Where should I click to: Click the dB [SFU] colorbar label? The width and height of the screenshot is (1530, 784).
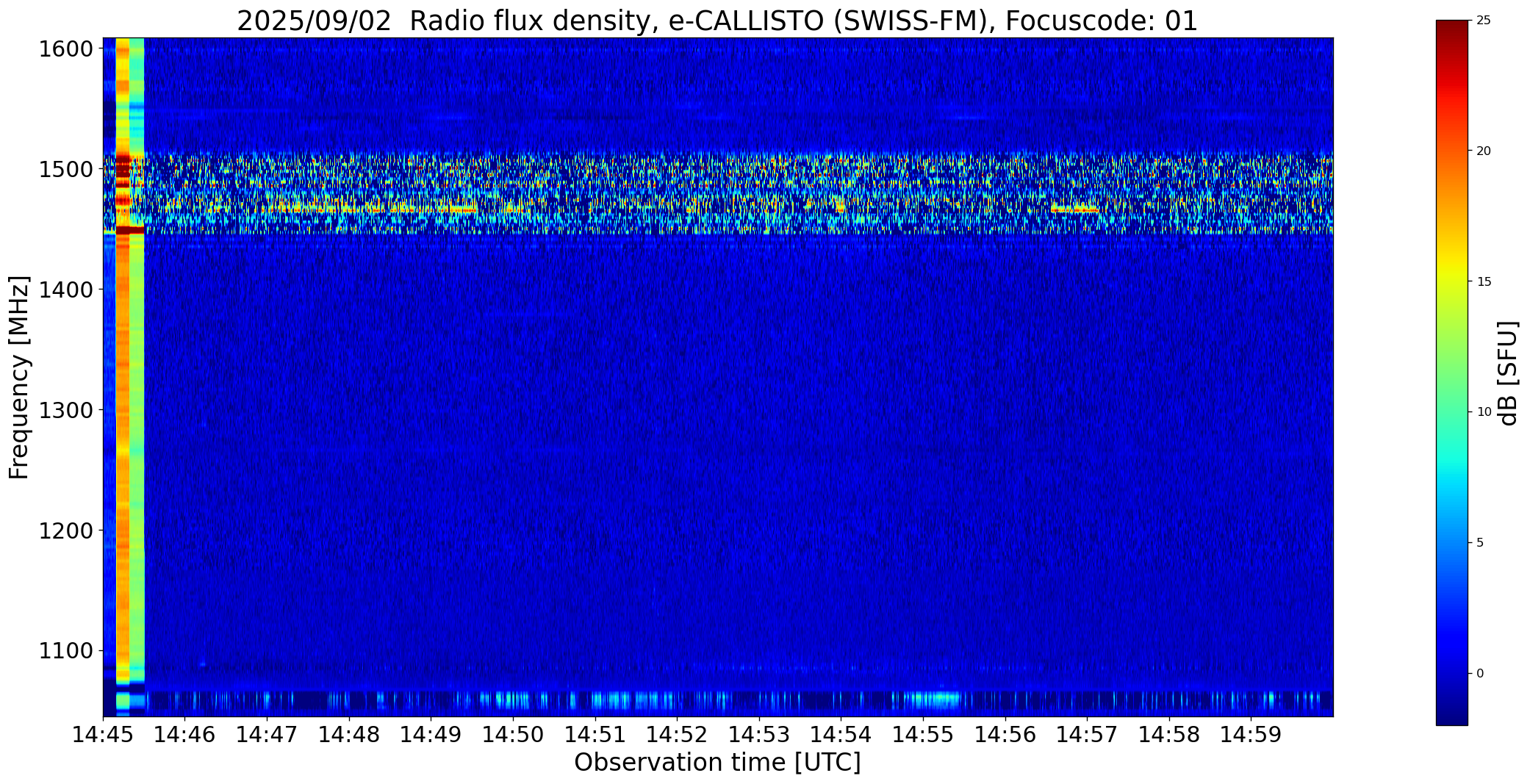point(1508,373)
